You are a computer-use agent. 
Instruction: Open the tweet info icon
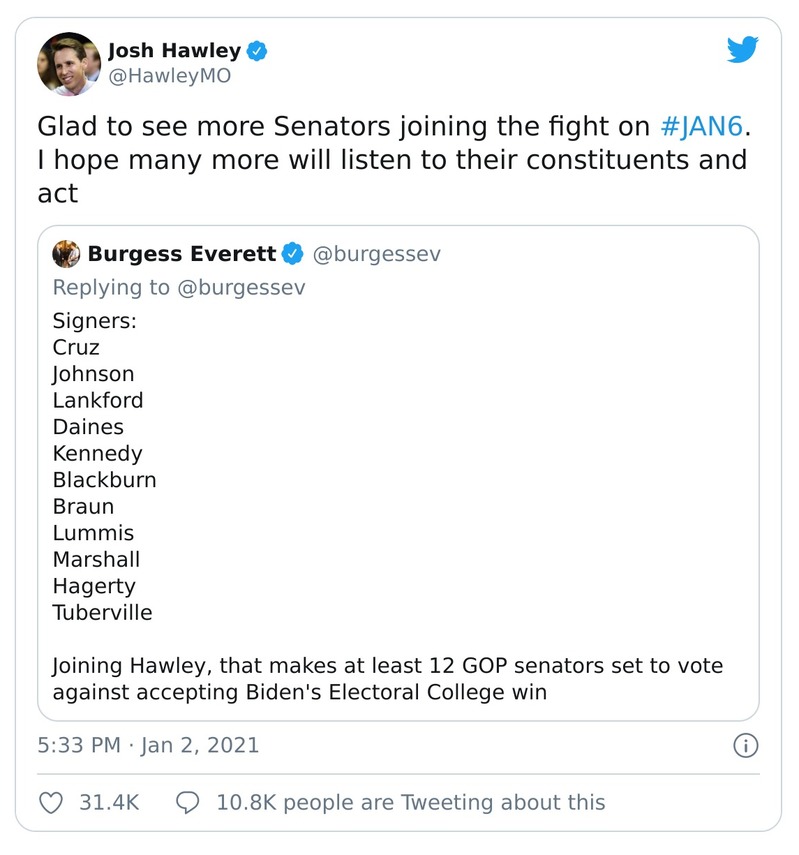click(746, 745)
